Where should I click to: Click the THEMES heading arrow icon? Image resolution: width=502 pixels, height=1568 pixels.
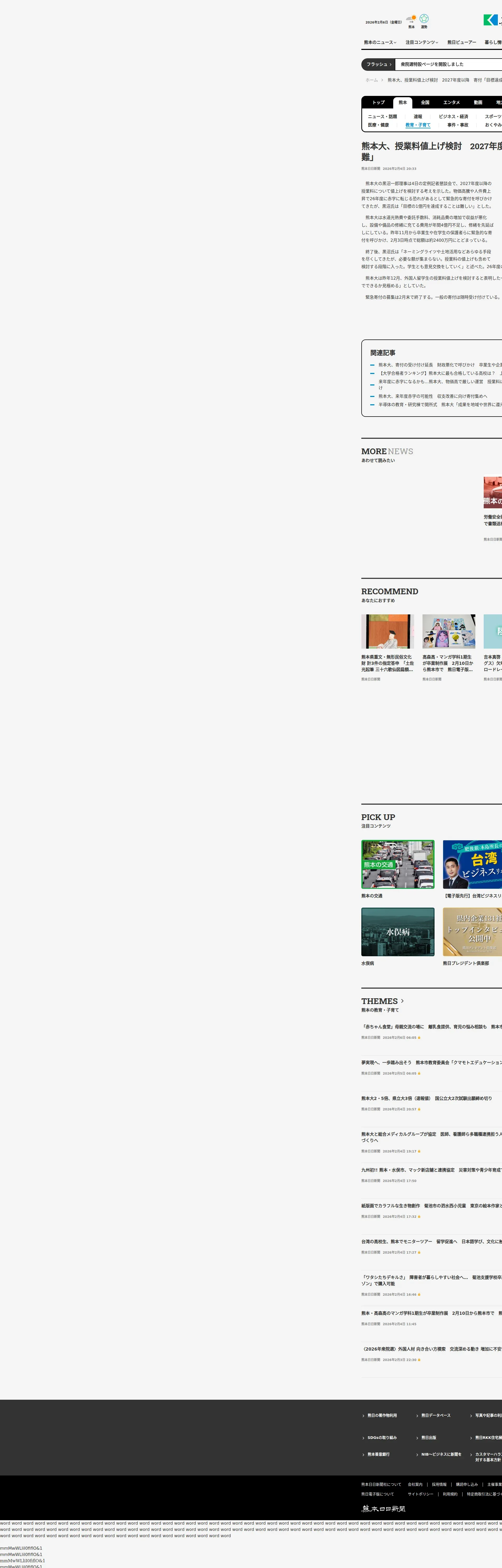[x=402, y=1001]
